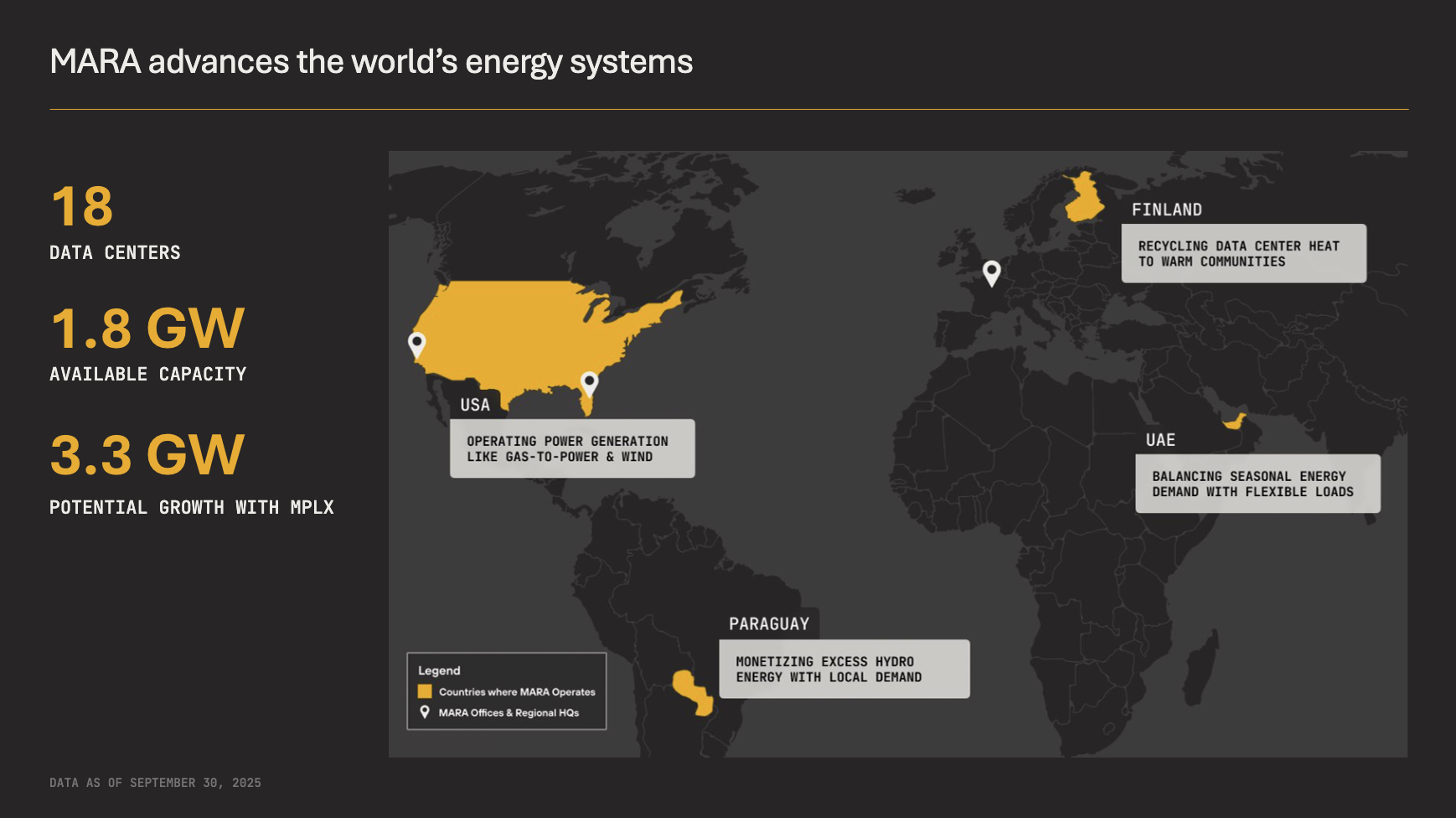Click the highlighted Finland shape on map
The width and height of the screenshot is (1456, 818).
(x=1085, y=199)
